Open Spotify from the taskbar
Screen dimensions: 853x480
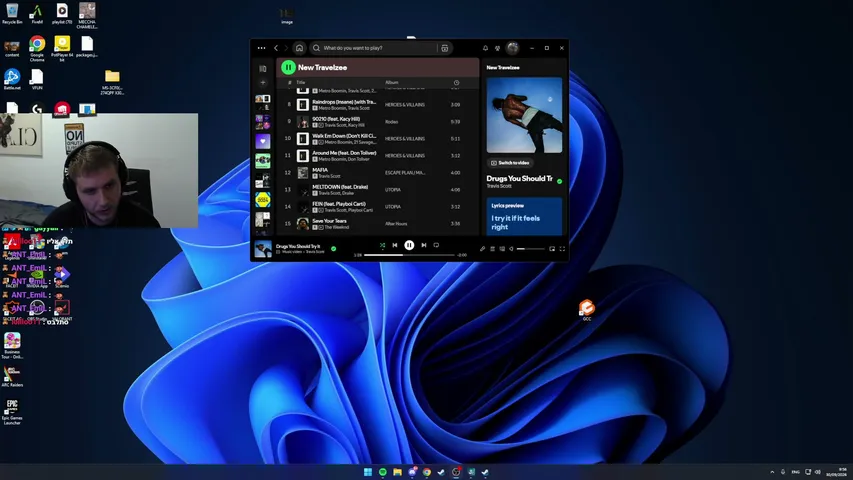pos(382,472)
